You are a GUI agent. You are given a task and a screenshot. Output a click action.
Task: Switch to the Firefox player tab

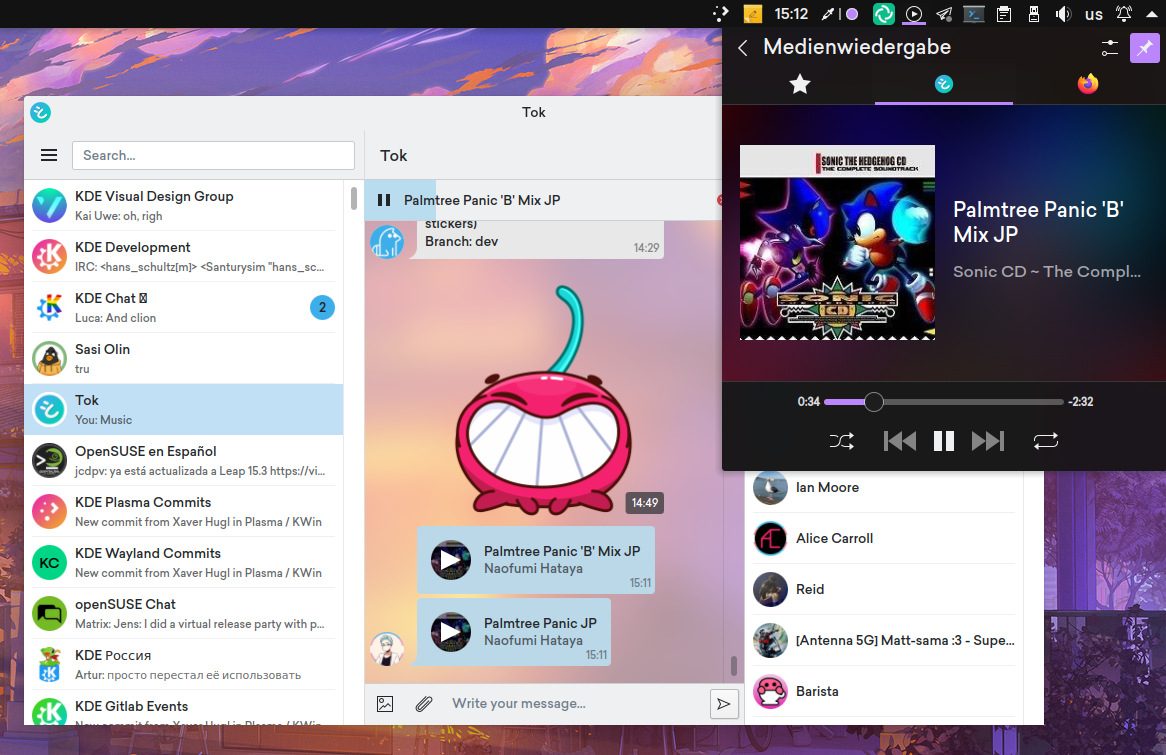point(1088,84)
